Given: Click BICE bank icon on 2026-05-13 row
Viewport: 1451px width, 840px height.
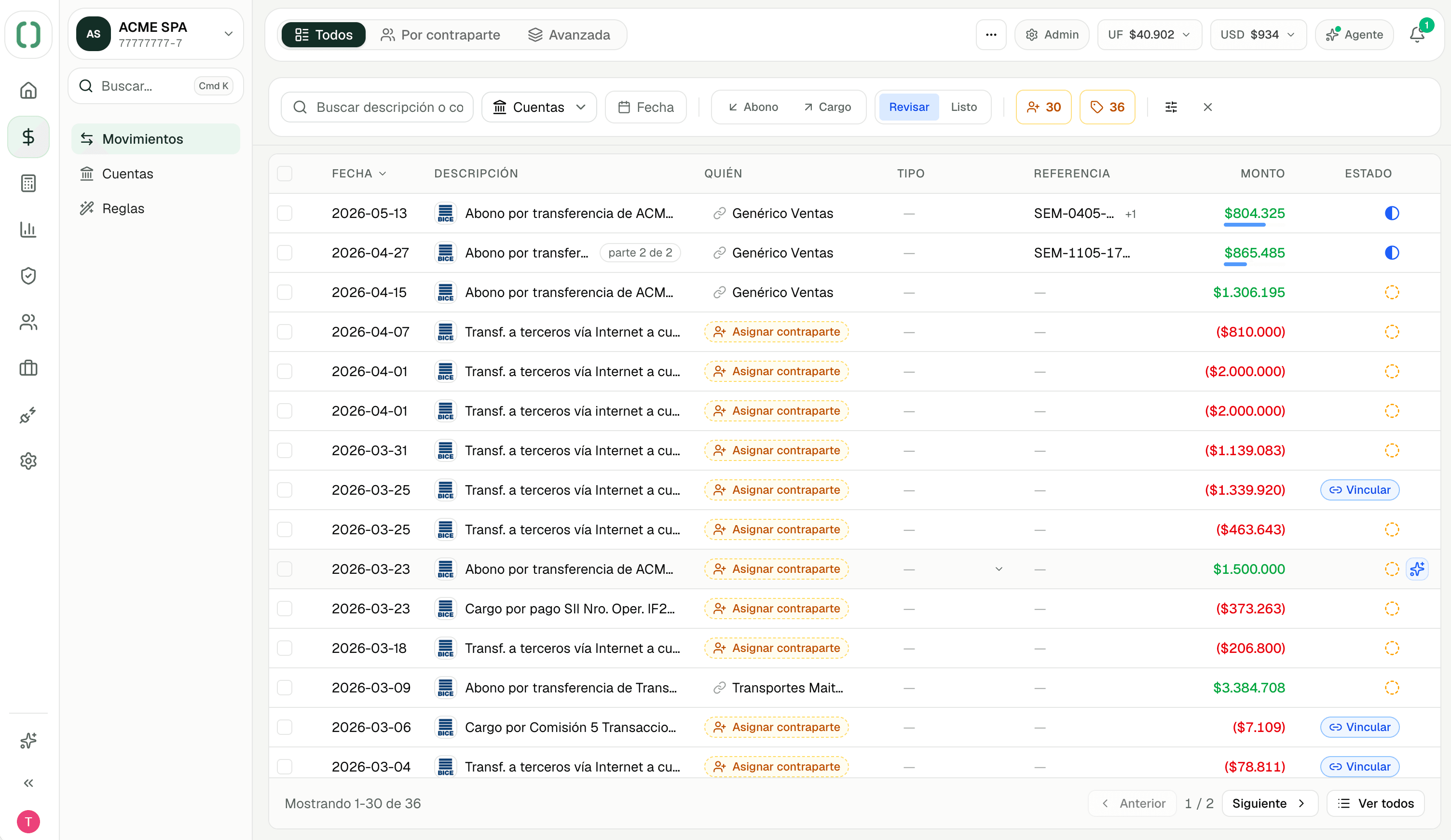Looking at the screenshot, I should tap(446, 214).
